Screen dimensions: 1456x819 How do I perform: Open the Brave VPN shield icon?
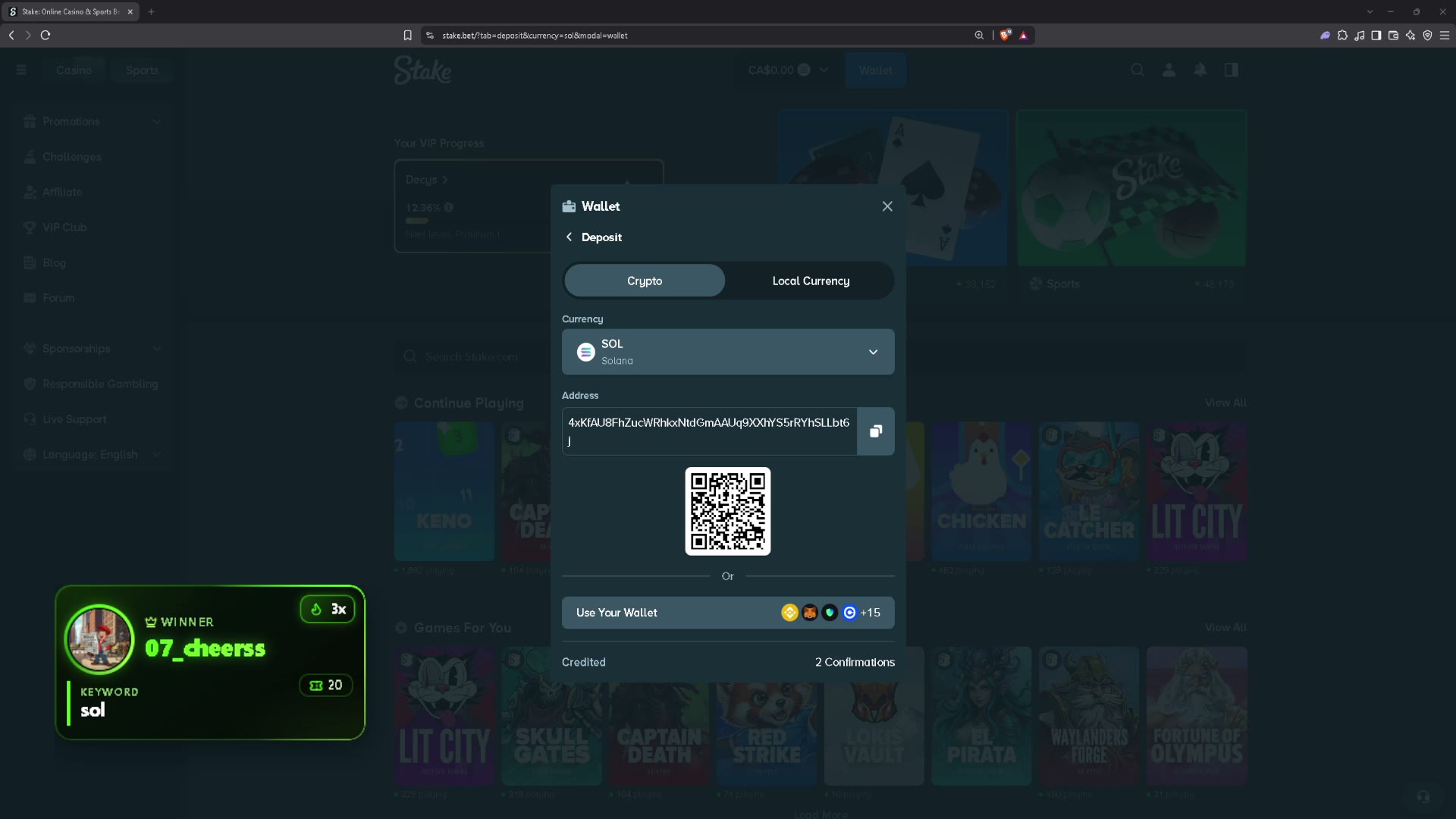point(1427,35)
